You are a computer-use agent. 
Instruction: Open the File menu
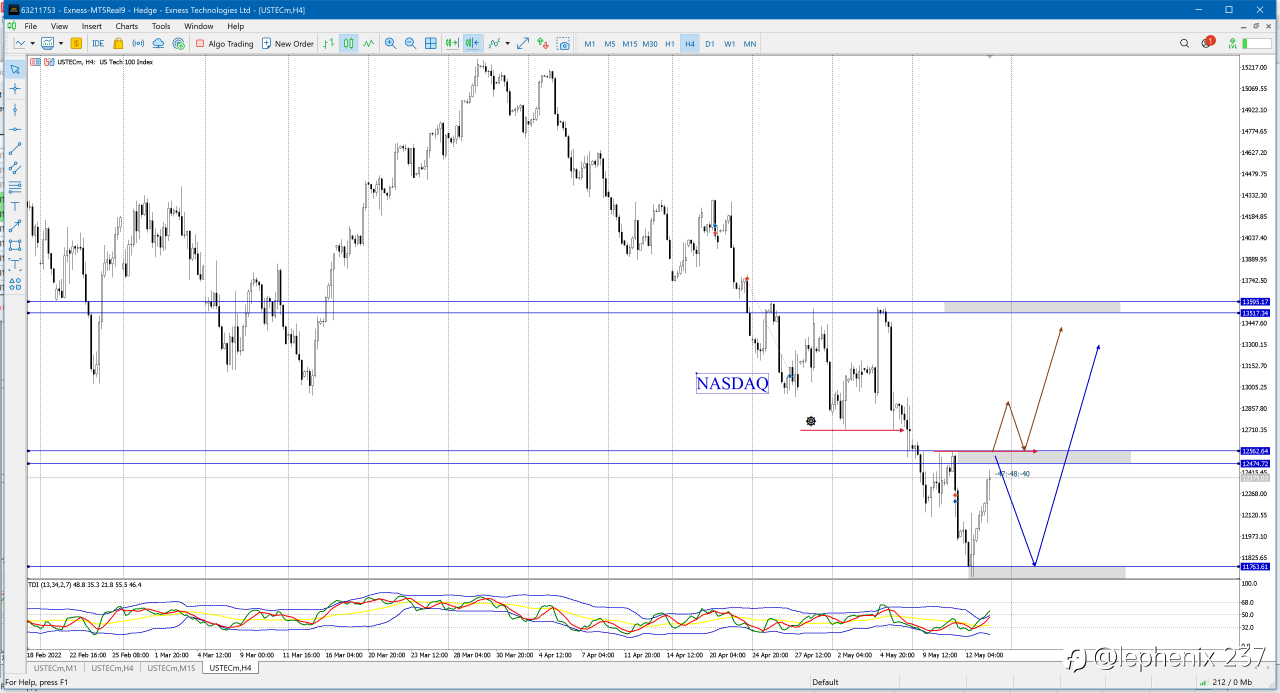(x=30, y=26)
